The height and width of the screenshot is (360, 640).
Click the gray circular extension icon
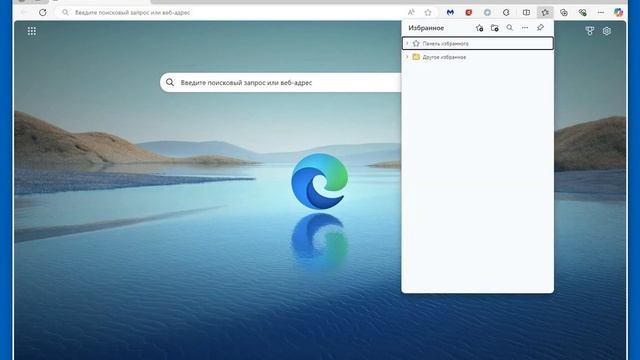pyautogui.click(x=487, y=13)
